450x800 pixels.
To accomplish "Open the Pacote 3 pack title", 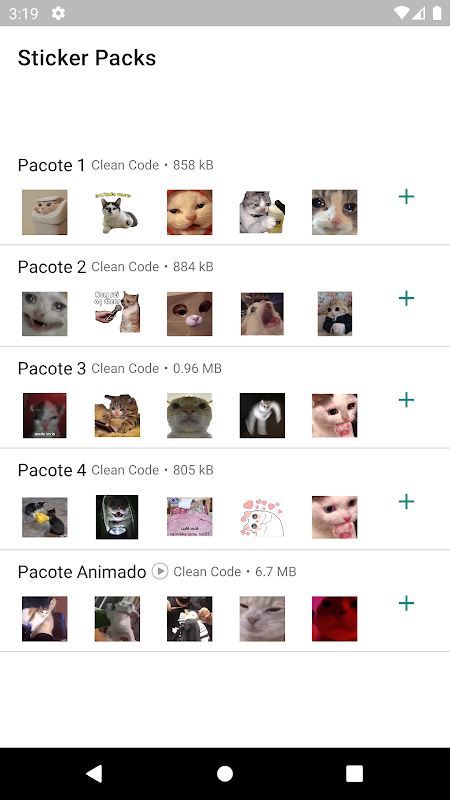I will click(x=52, y=368).
